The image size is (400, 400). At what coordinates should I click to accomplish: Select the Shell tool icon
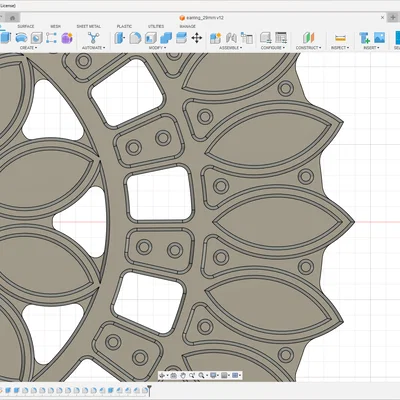coord(151,38)
